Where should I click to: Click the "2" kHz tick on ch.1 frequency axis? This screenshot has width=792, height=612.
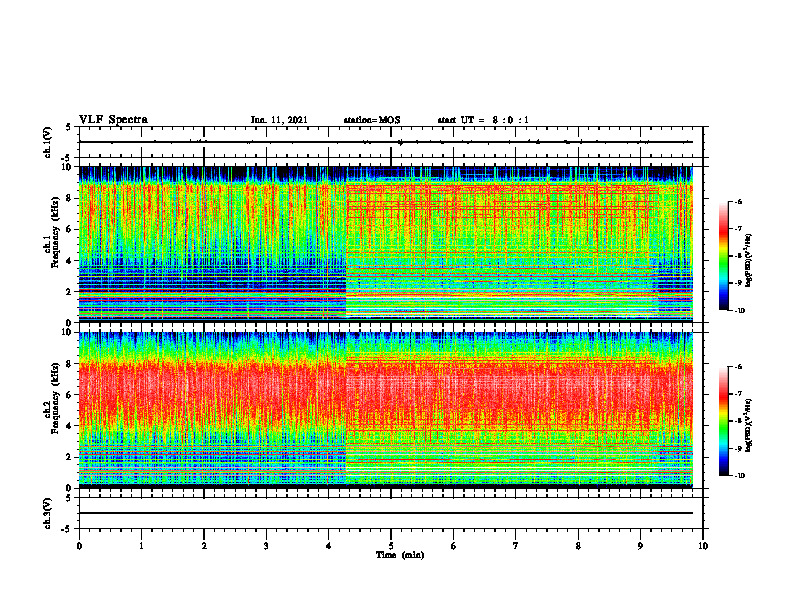pyautogui.click(x=69, y=291)
